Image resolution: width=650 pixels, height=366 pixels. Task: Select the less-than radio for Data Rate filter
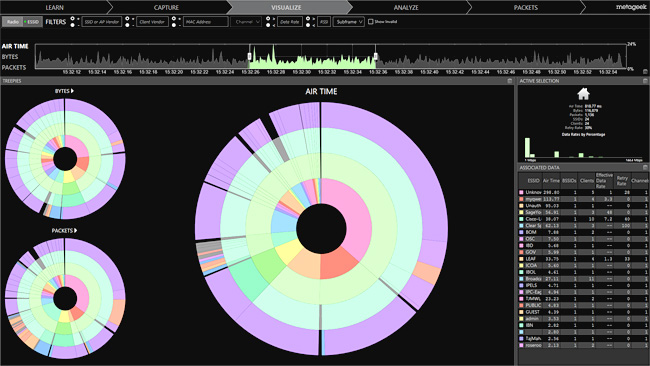pyautogui.click(x=268, y=25)
